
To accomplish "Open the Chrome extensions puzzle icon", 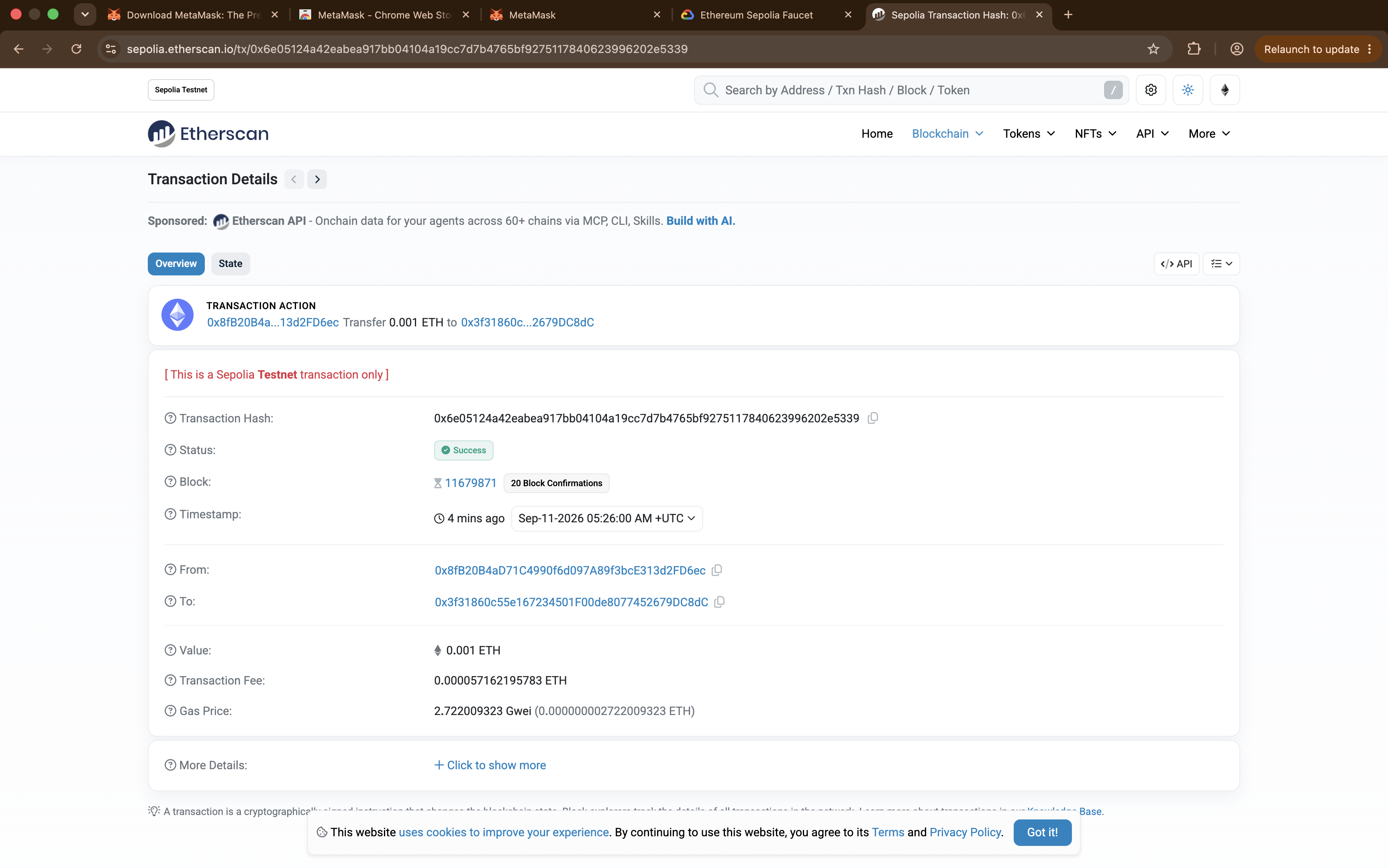I will (1194, 49).
